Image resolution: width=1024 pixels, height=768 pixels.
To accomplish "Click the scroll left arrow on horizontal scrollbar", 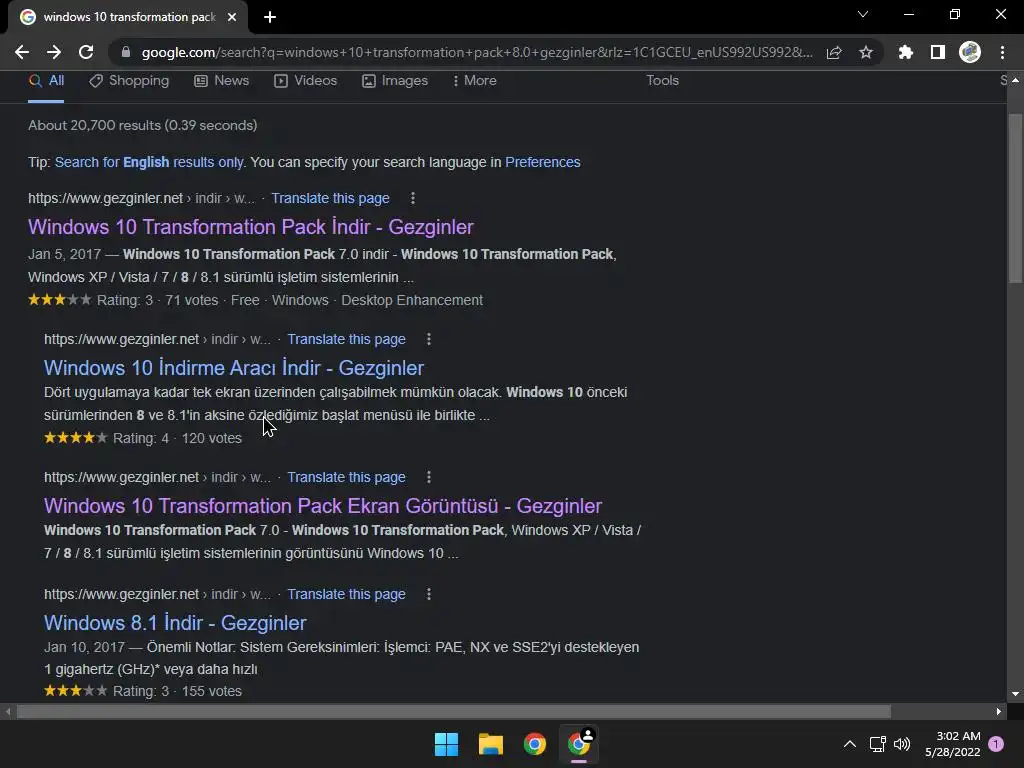I will click(x=8, y=711).
